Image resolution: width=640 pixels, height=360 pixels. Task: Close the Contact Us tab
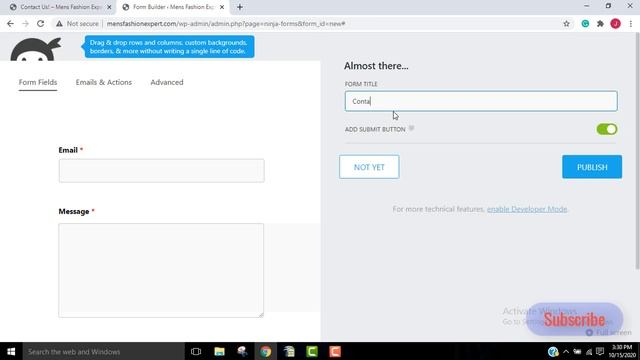[109, 7]
